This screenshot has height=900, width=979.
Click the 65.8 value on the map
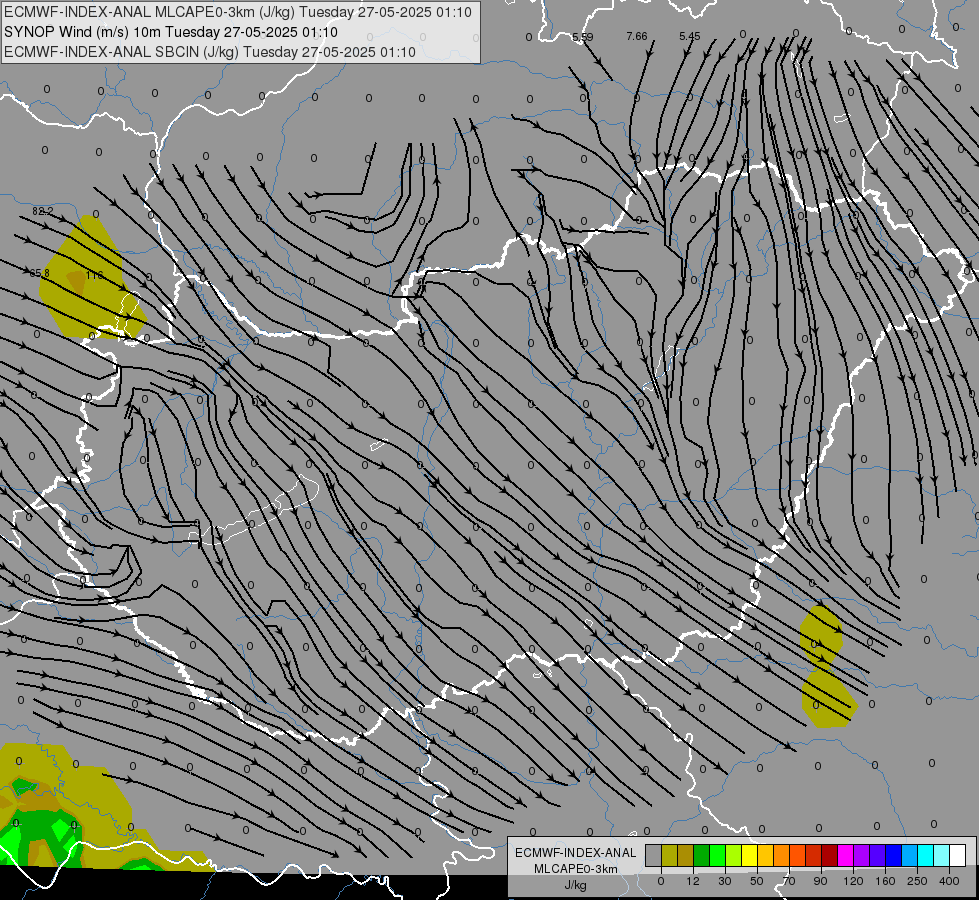(x=39, y=273)
